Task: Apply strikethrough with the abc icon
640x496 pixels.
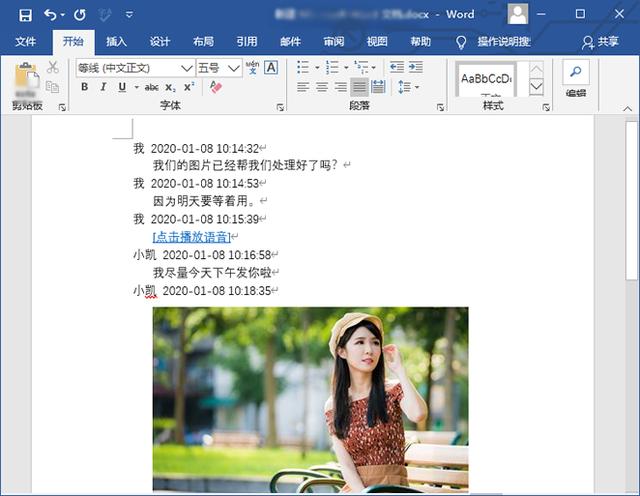Action: [x=152, y=88]
